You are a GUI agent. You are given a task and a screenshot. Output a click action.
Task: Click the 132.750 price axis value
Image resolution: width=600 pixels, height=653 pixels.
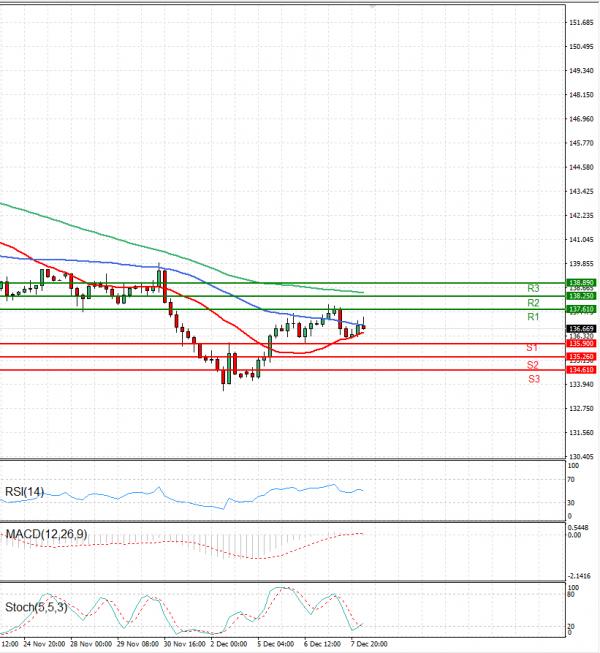point(581,409)
